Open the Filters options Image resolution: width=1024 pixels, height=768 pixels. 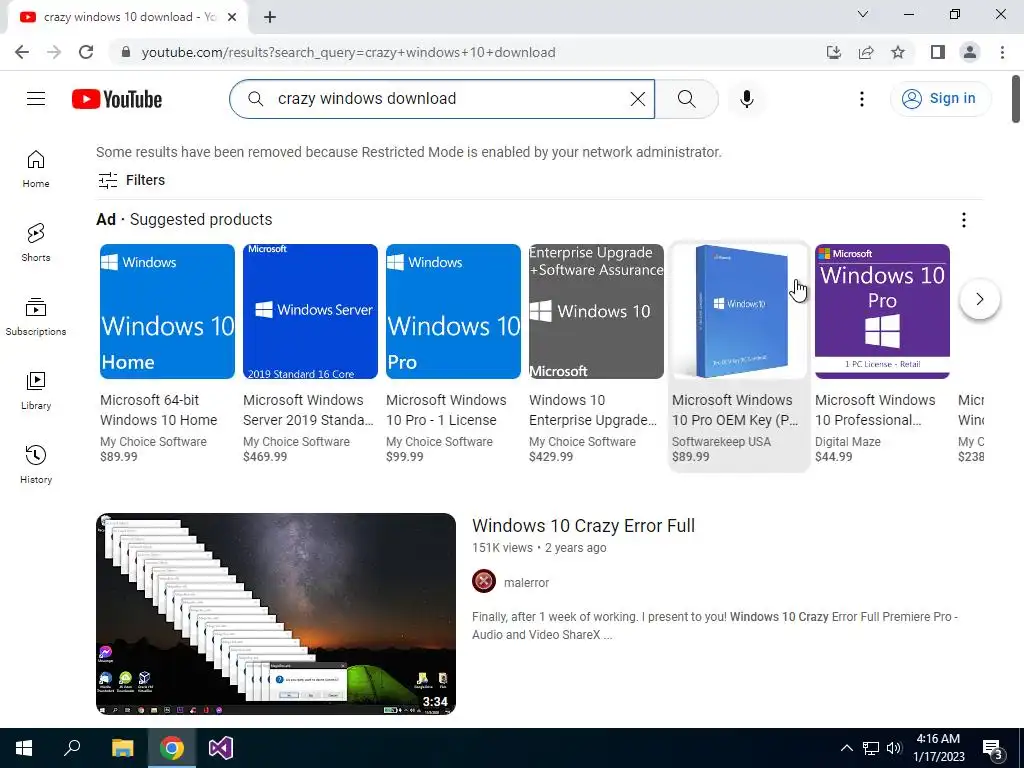click(x=131, y=180)
